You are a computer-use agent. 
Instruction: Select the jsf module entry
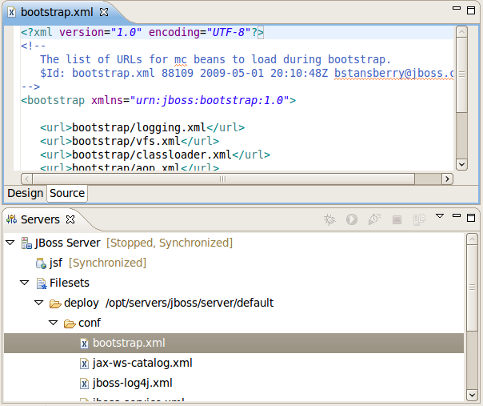tap(56, 263)
